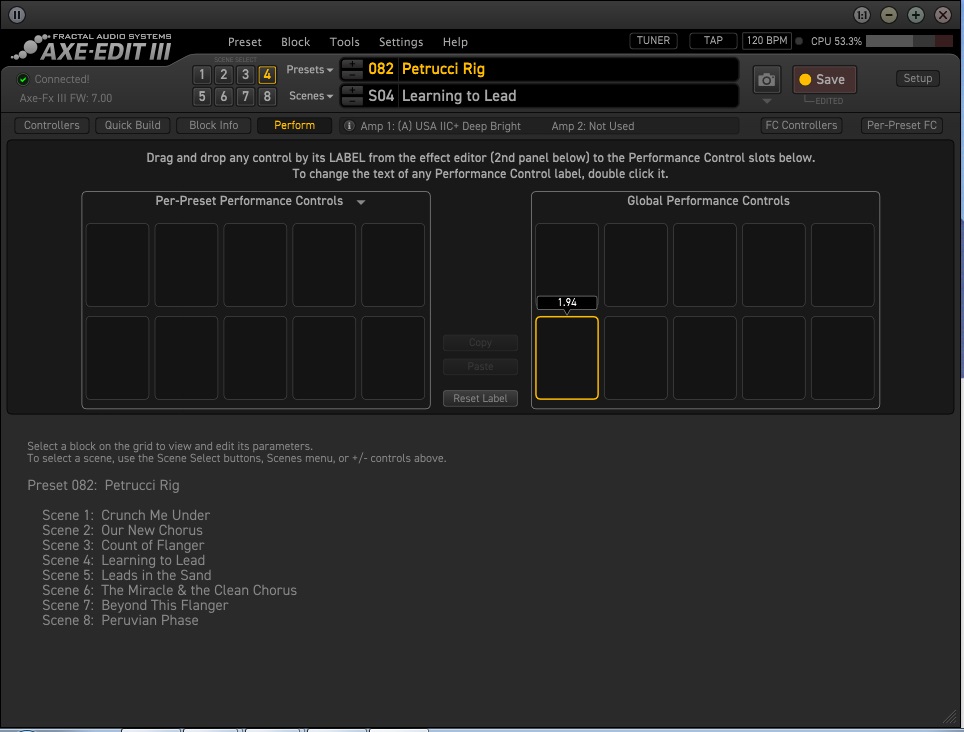Click 'Amp 2: Not Used' text

click(593, 126)
